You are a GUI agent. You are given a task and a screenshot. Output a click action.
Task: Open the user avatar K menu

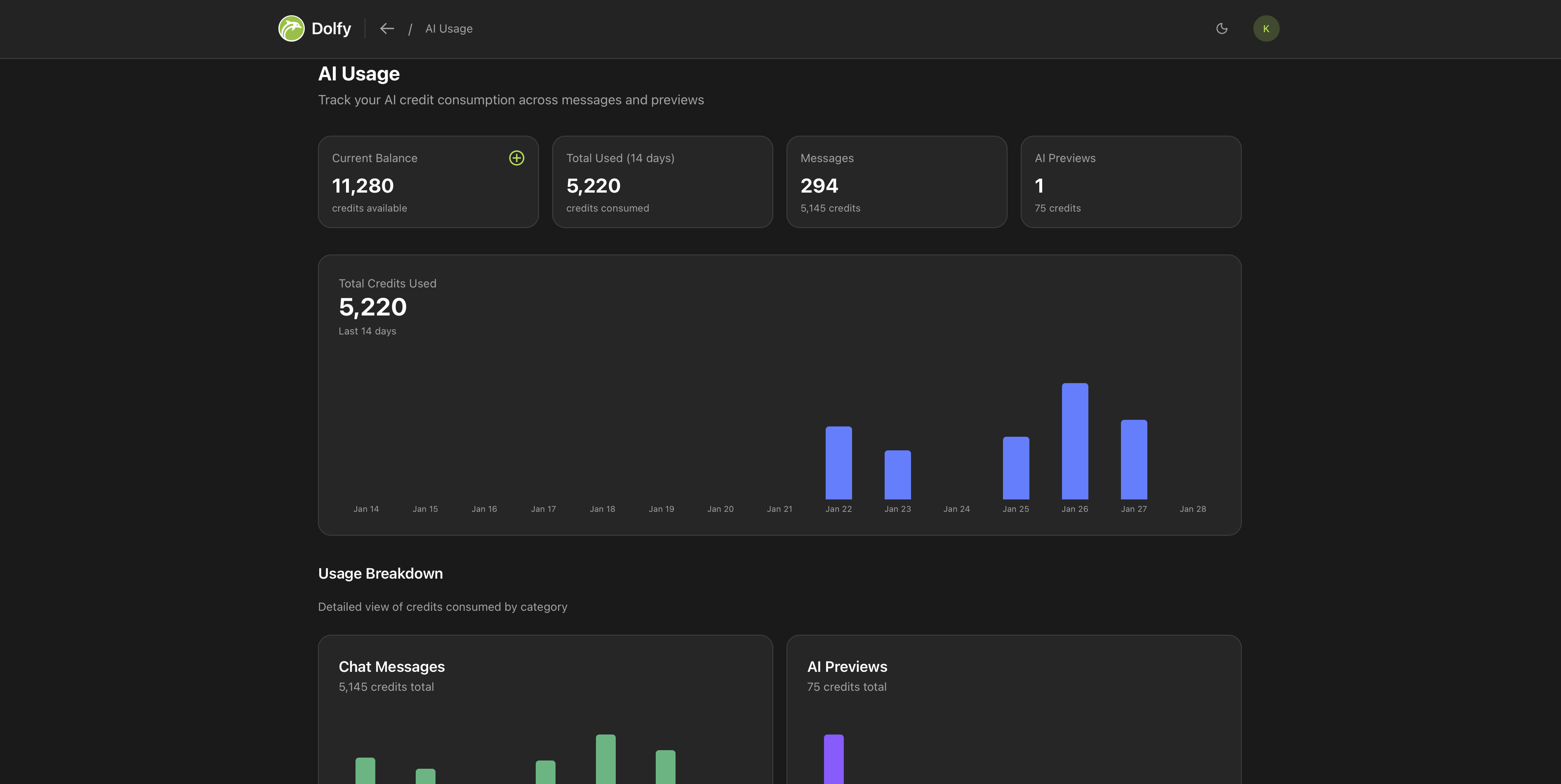(x=1266, y=28)
